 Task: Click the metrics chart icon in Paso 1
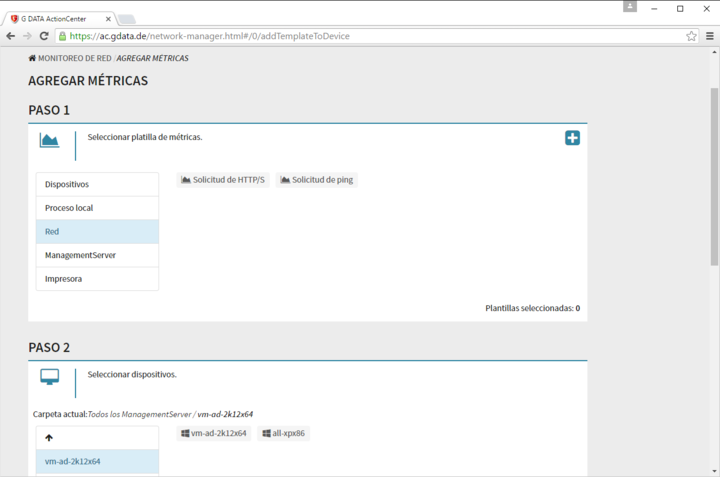tap(49, 140)
